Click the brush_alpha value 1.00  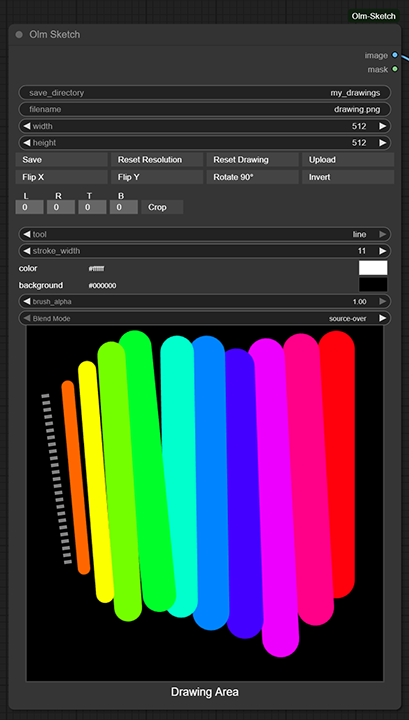click(359, 302)
